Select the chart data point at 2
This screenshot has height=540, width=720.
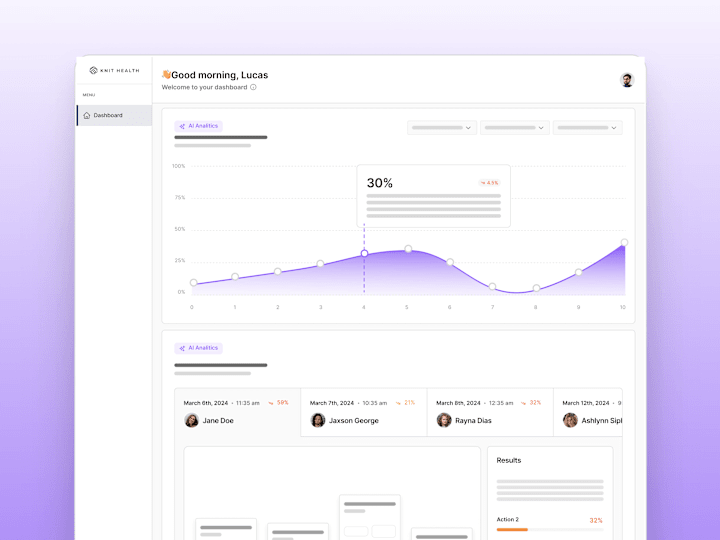point(277,271)
